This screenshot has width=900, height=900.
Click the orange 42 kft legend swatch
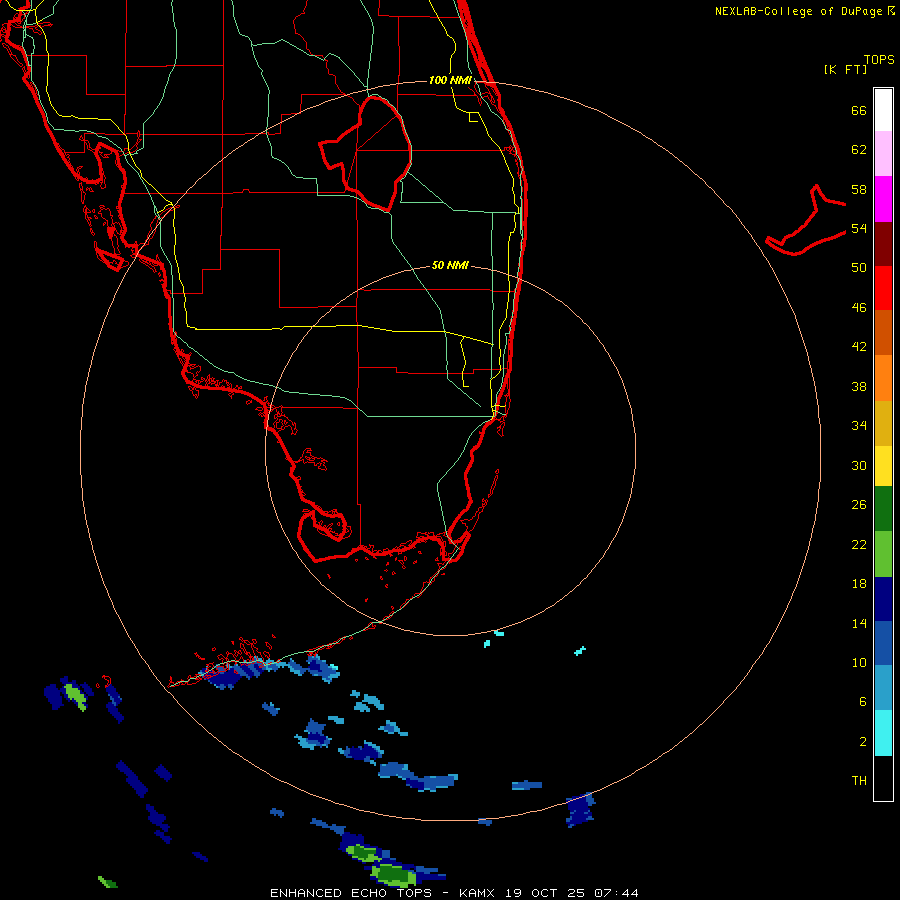(883, 377)
